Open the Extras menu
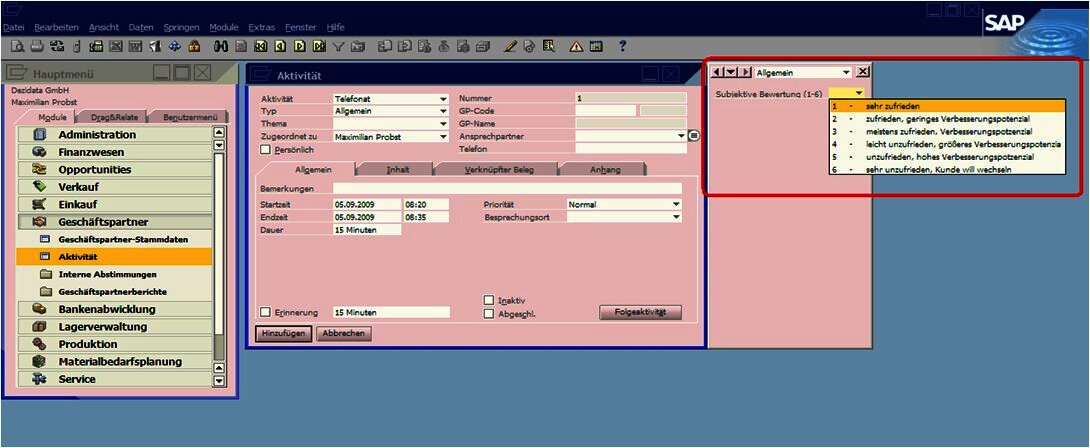The image size is (1090, 448). tap(261, 27)
